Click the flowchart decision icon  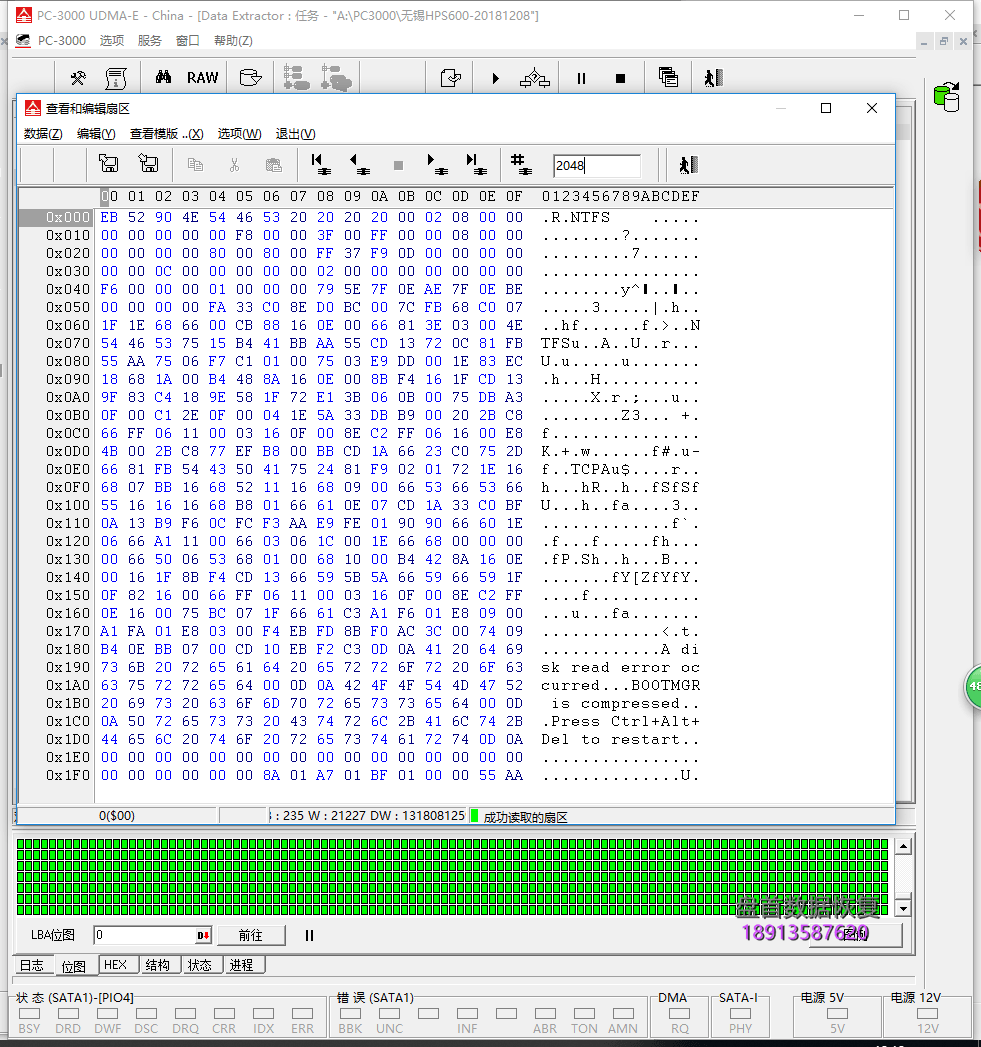pos(535,78)
